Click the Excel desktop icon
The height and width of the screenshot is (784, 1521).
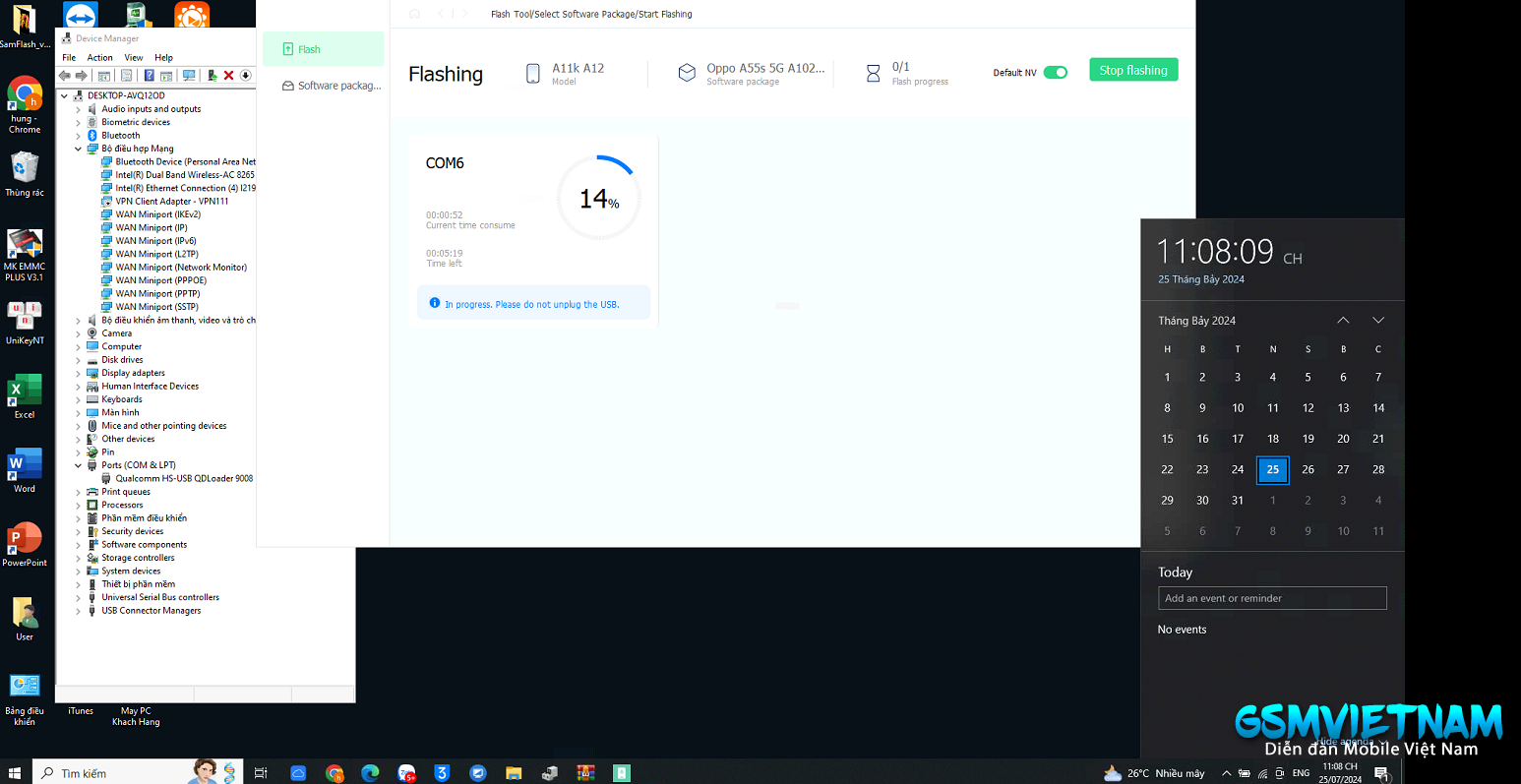click(x=25, y=396)
